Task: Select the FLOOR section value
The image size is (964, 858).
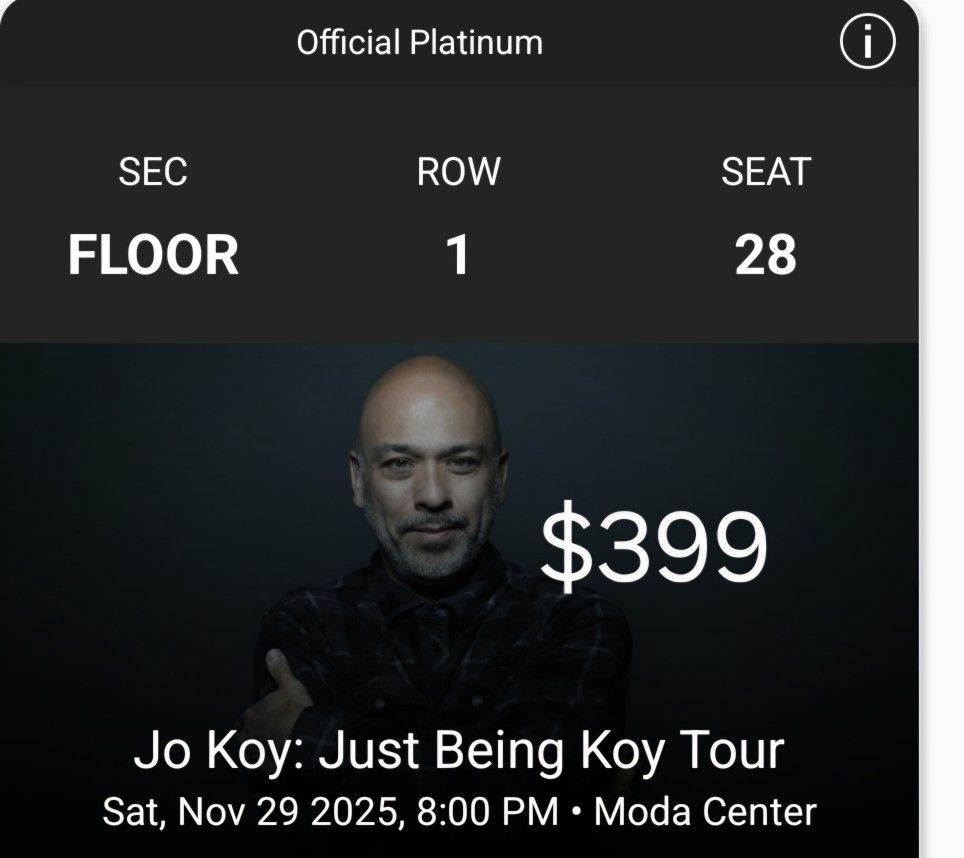Action: (x=154, y=255)
